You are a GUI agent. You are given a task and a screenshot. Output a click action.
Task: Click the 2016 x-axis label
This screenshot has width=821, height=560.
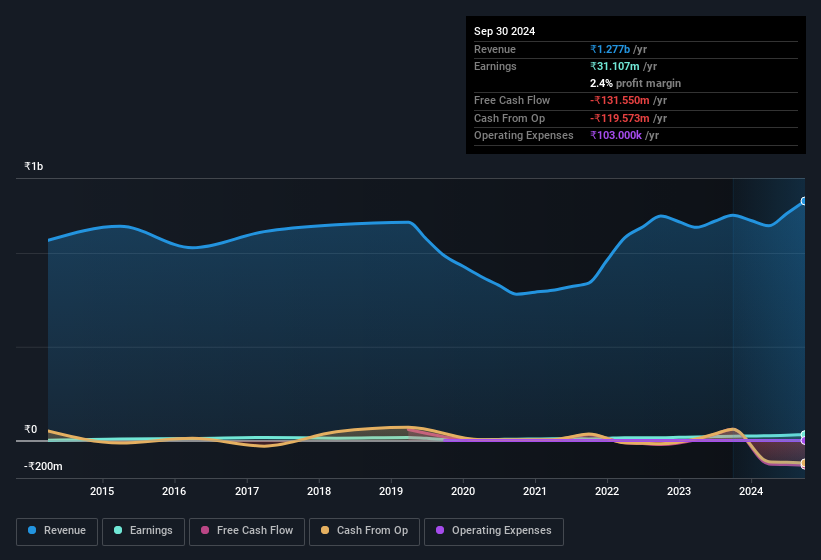(x=174, y=491)
